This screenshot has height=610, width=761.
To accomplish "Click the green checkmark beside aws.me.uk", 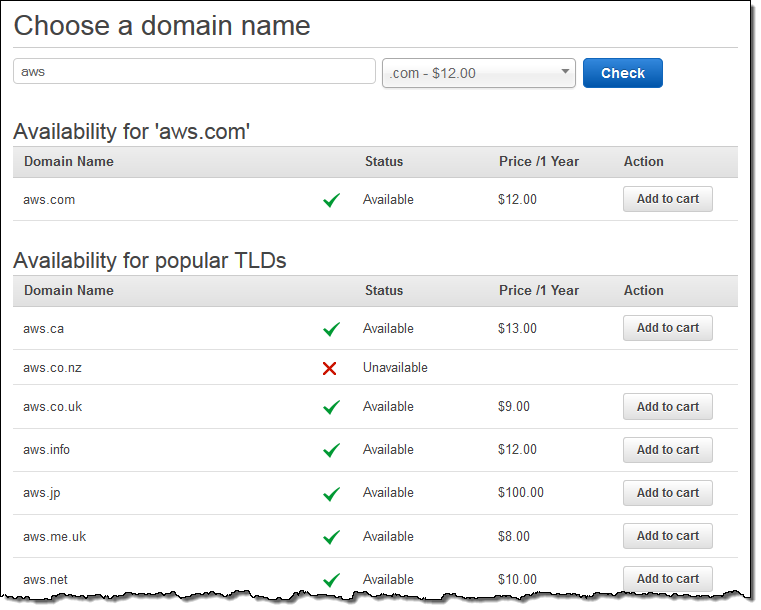I will pos(331,536).
